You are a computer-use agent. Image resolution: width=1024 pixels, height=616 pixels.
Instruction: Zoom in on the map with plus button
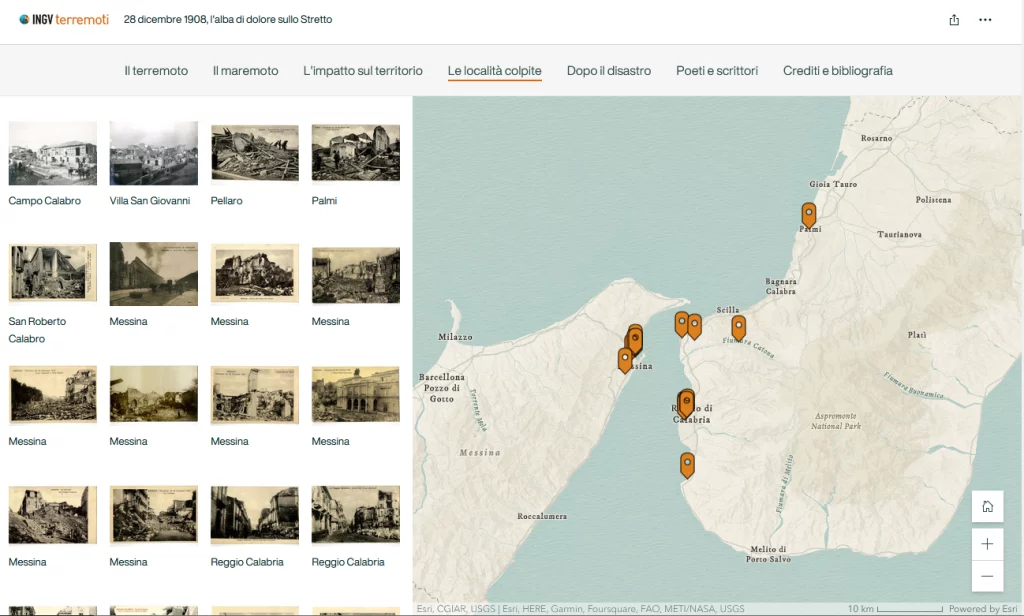[x=987, y=544]
